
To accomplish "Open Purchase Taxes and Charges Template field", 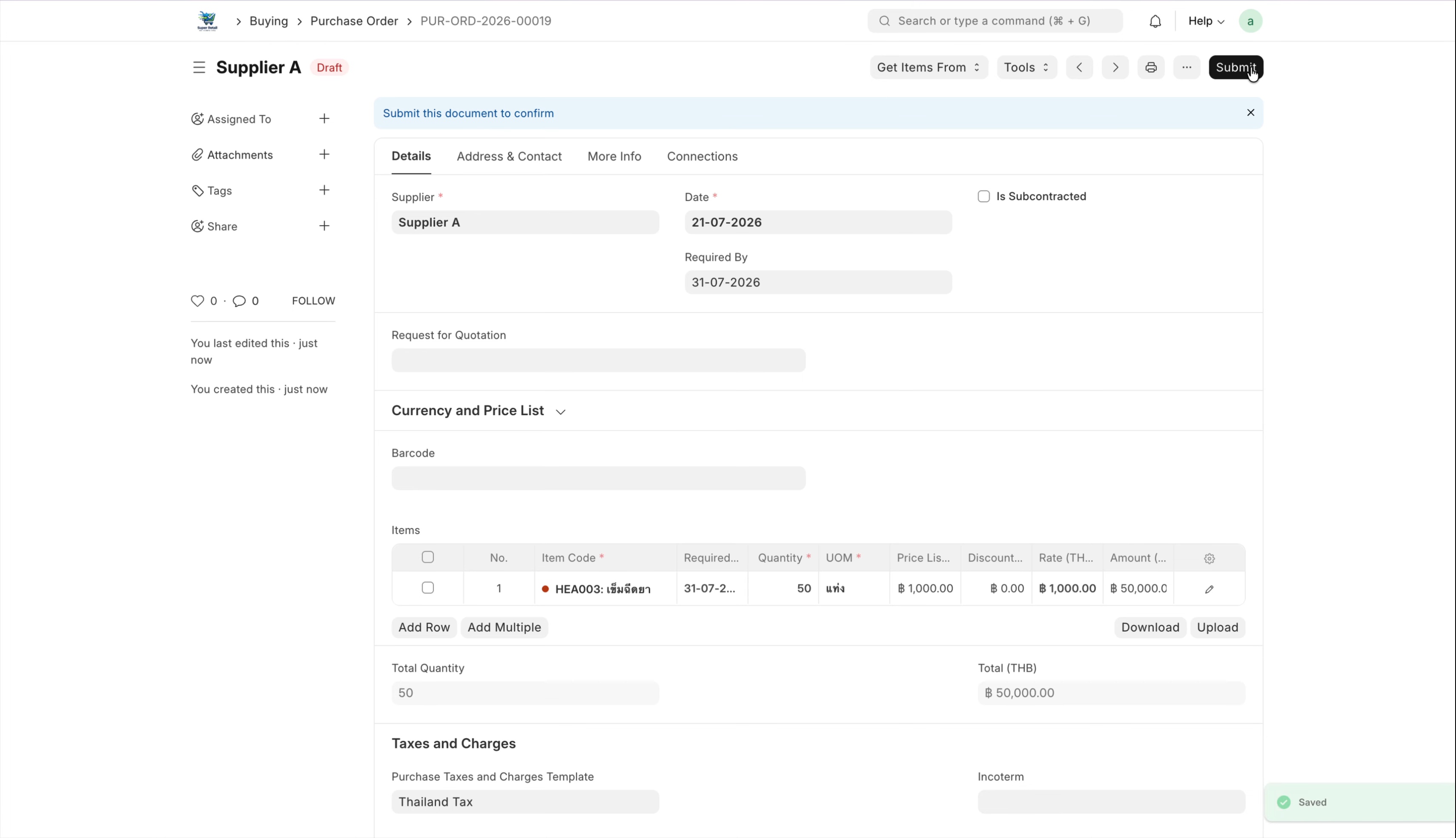I will pyautogui.click(x=525, y=802).
